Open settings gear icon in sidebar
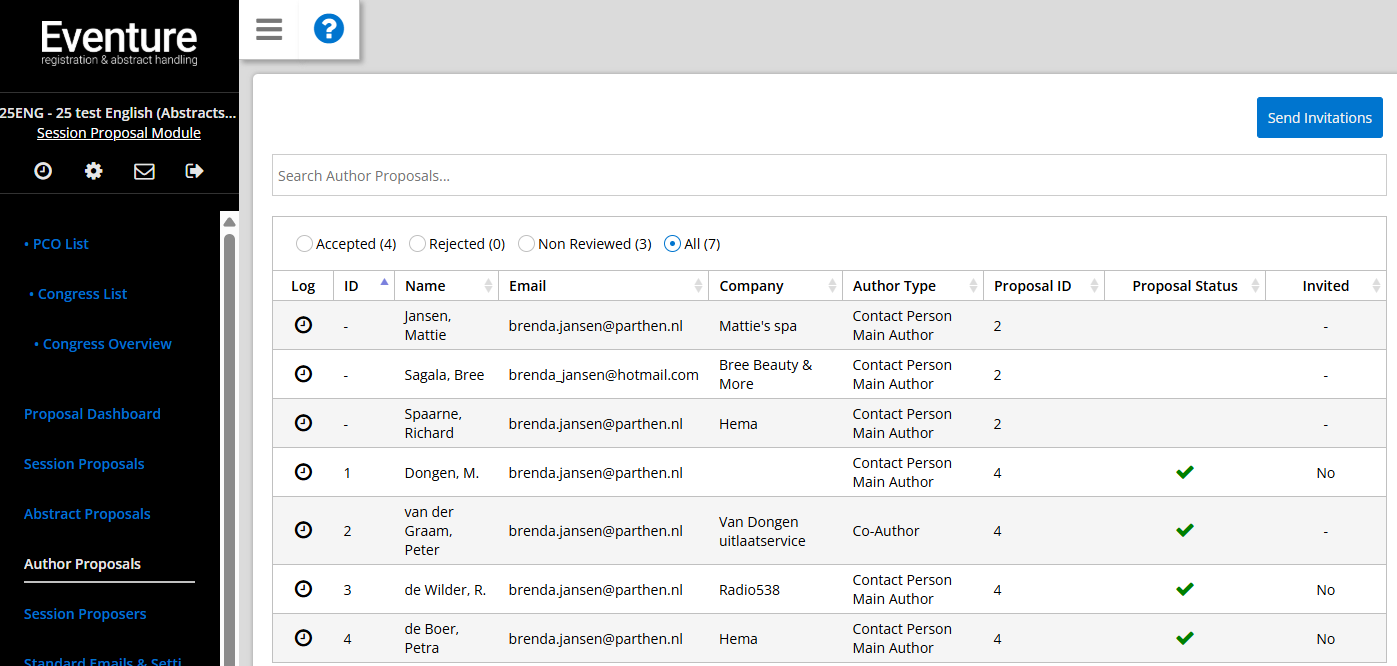The image size is (1397, 666). coord(93,171)
